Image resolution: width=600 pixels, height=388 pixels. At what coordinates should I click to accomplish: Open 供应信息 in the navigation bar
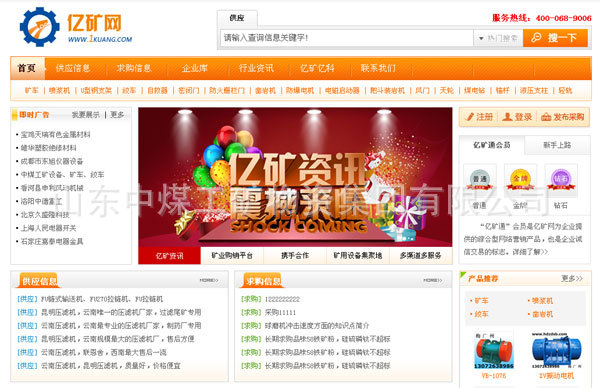coord(73,68)
